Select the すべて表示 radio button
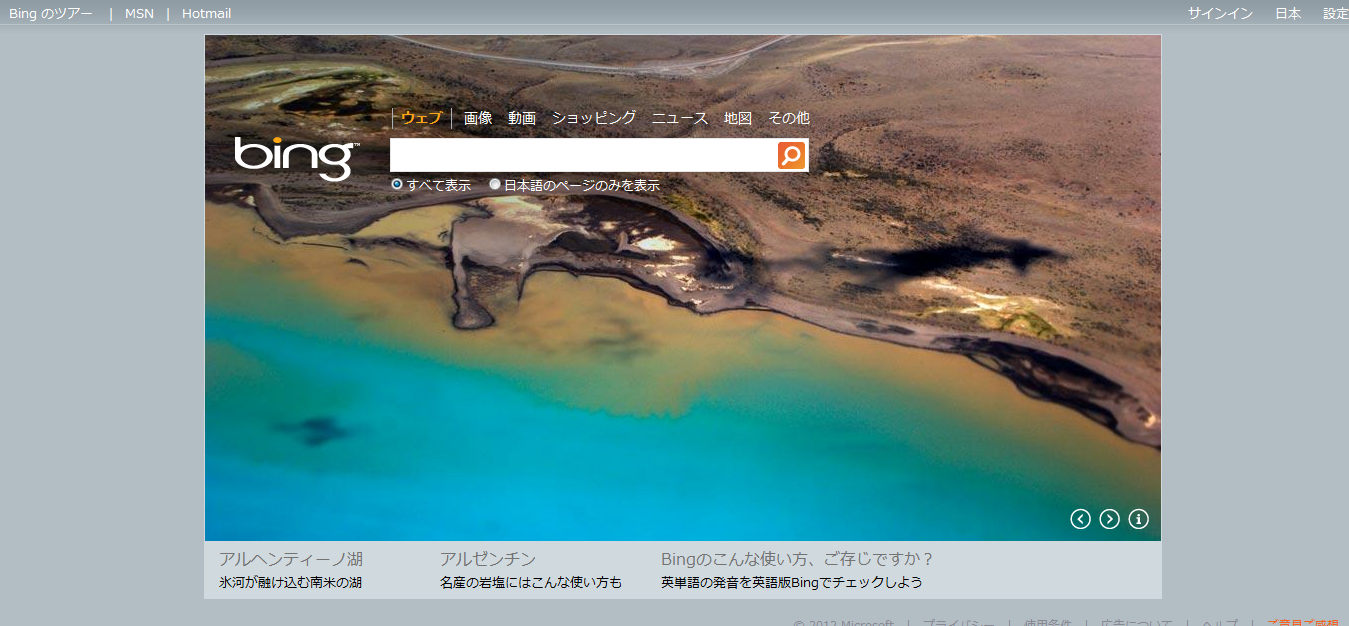 tap(397, 185)
